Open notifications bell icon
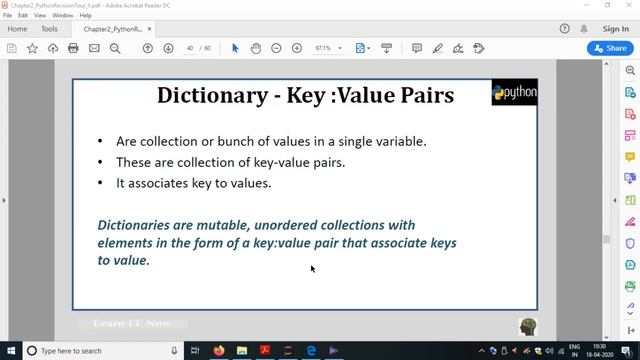The width and height of the screenshot is (640, 360). tap(584, 29)
